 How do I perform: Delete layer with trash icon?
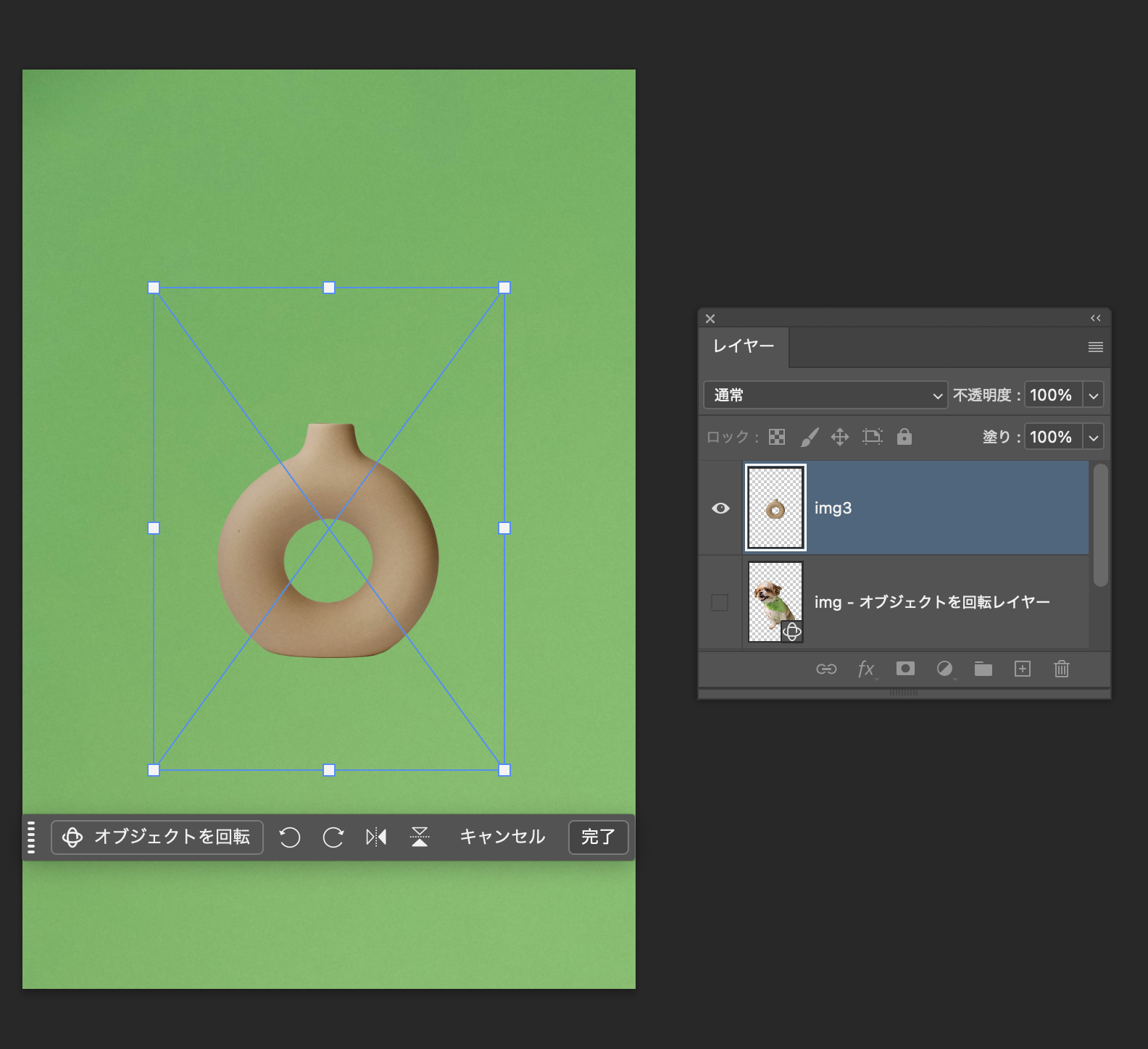pos(1062,669)
